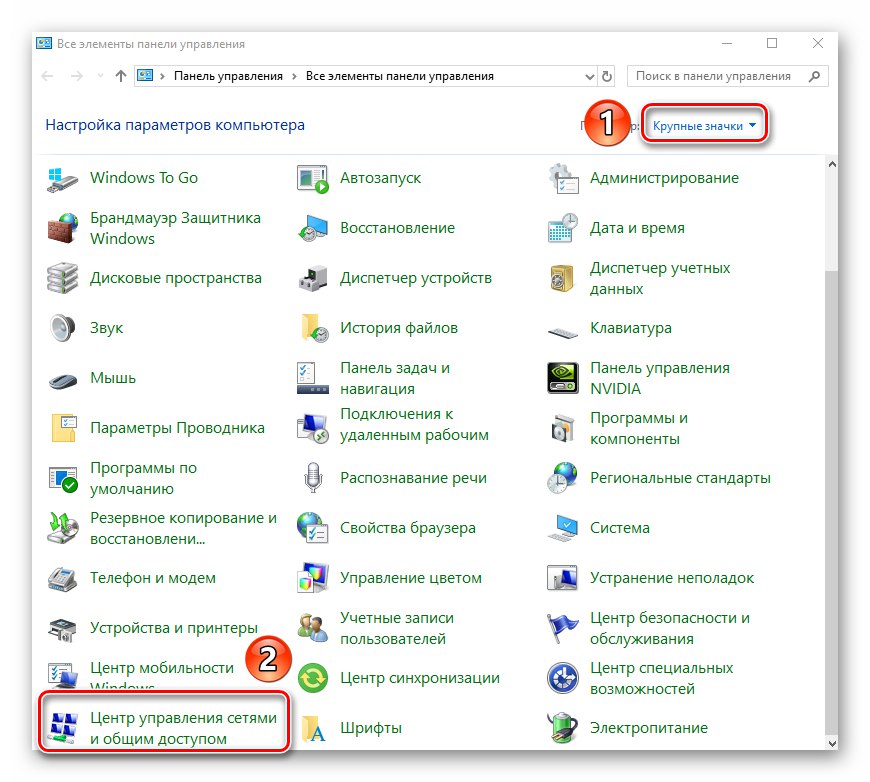Viewport: 870px width, 782px height.
Task: Click the Диспетчер устройств icon
Action: (x=312, y=278)
